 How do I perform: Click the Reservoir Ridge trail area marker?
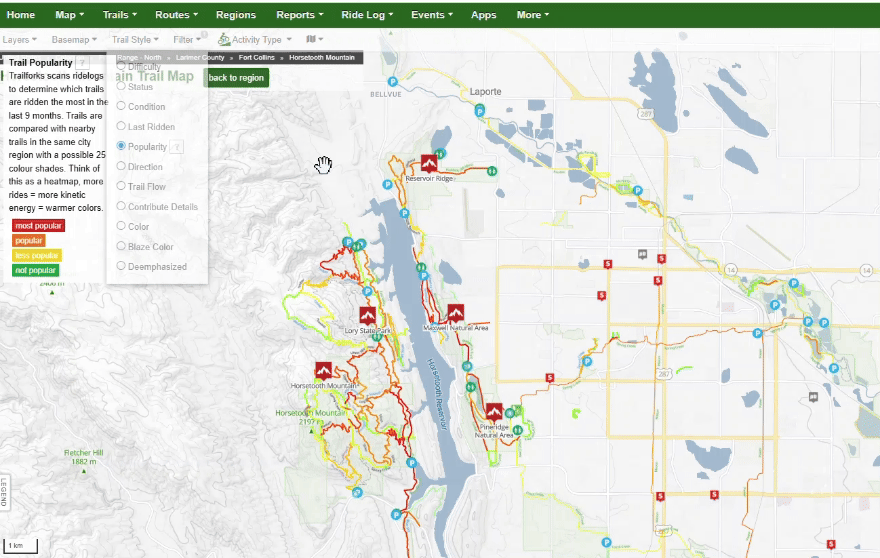(x=429, y=164)
